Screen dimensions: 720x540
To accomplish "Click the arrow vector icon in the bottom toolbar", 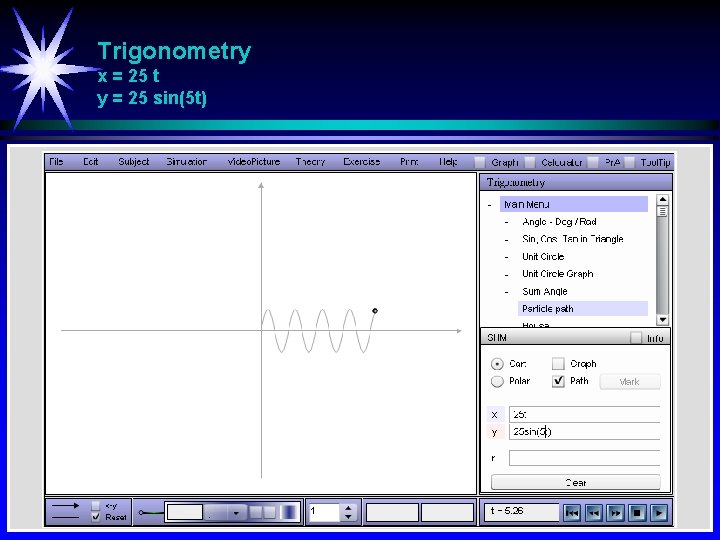I will point(65,506).
